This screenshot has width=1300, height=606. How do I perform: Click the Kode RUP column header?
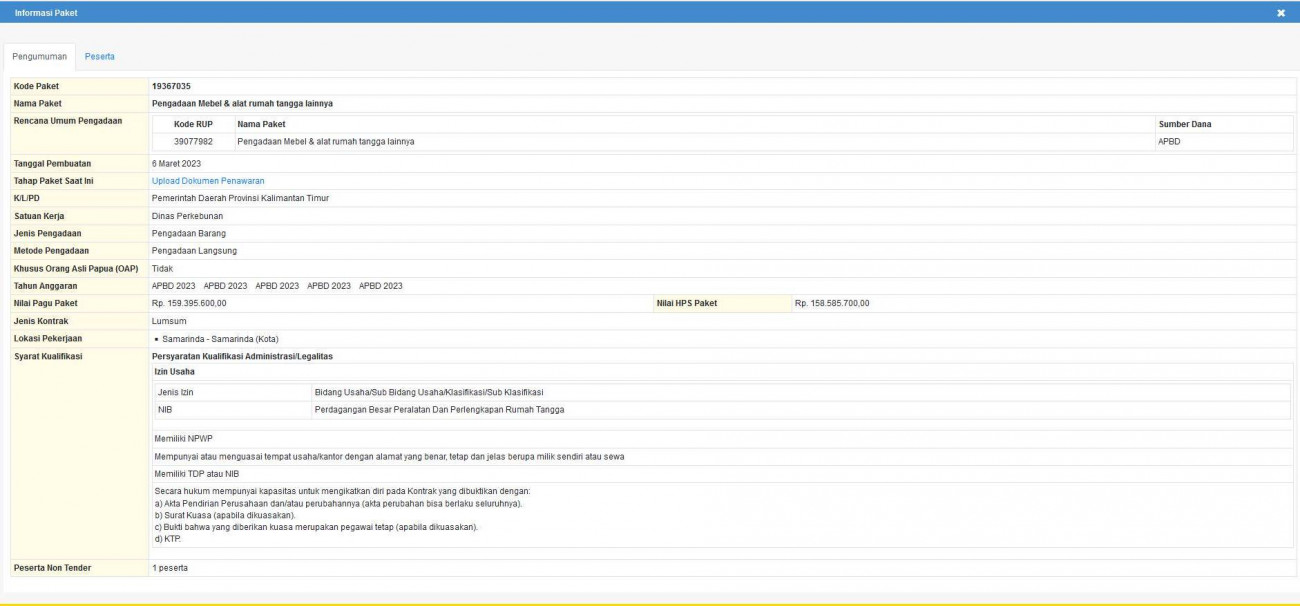(193, 124)
